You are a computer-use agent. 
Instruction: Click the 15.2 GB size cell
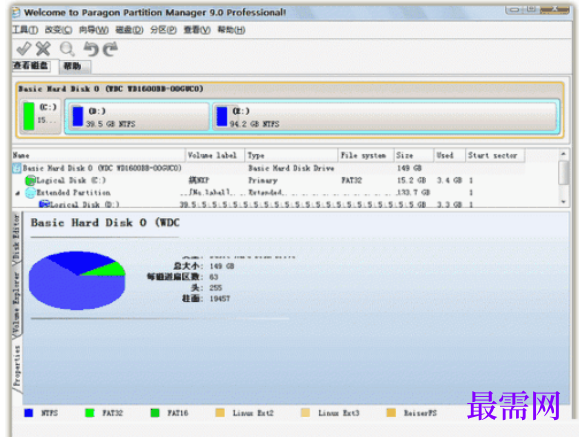[411, 180]
